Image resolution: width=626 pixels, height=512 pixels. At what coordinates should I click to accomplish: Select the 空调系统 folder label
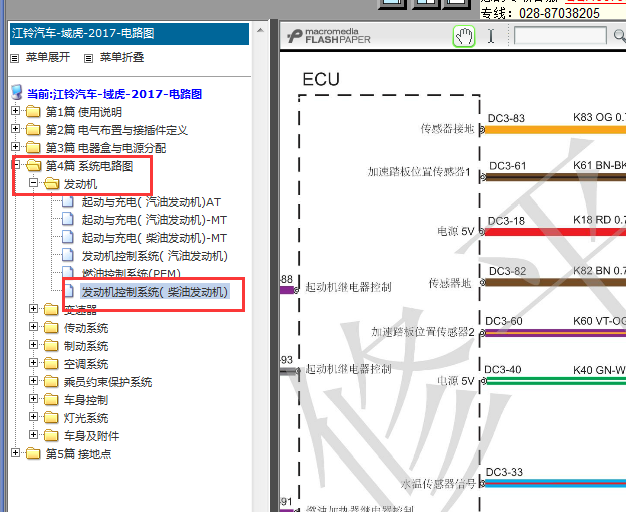click(86, 364)
